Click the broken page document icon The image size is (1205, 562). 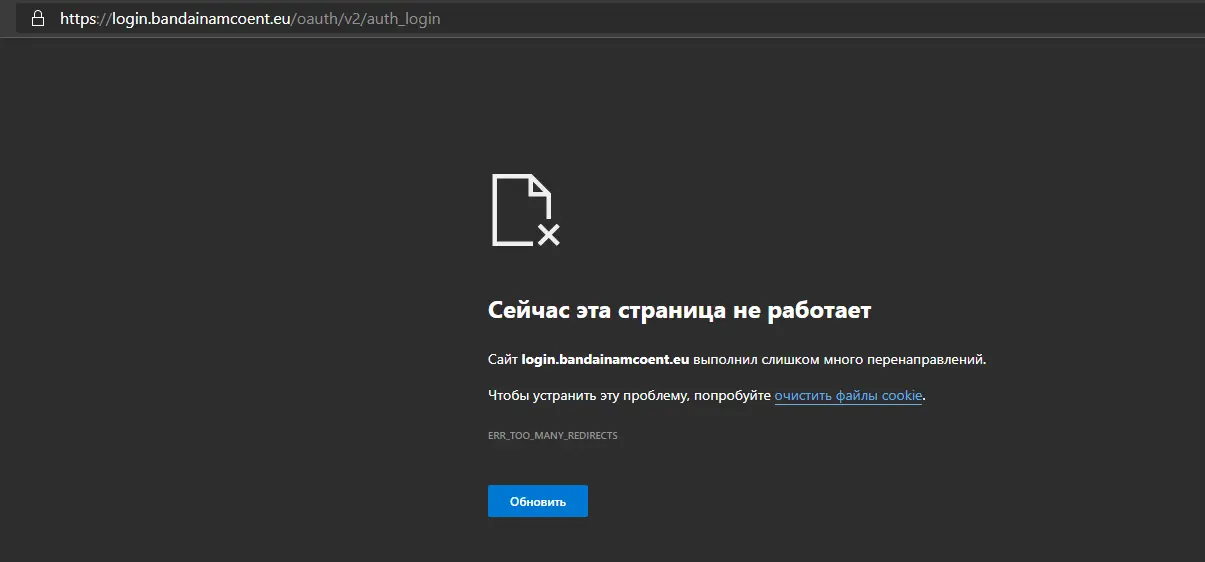point(526,210)
